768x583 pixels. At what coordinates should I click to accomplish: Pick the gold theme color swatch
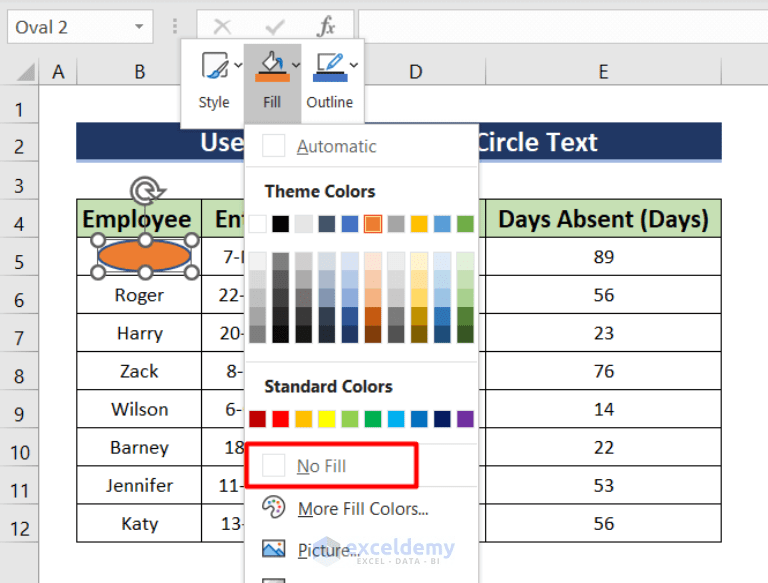[419, 224]
